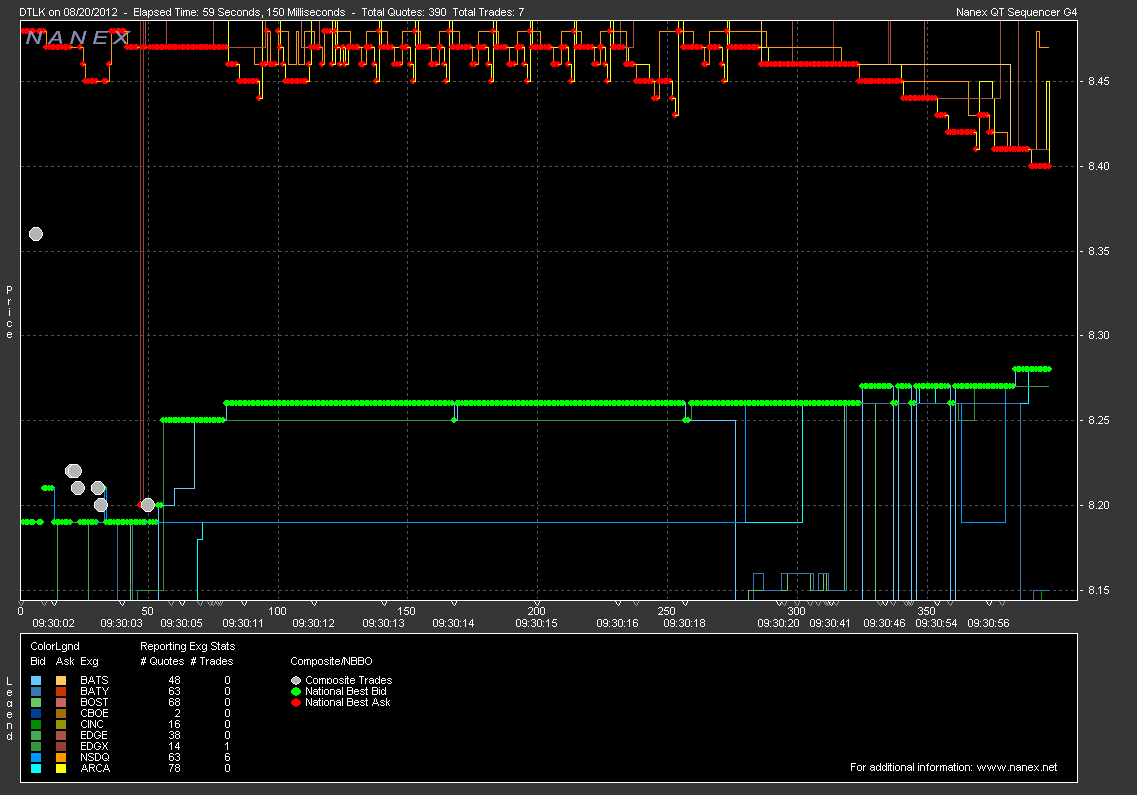
Task: Select the CINC exchange label in legend
Action: pos(92,724)
